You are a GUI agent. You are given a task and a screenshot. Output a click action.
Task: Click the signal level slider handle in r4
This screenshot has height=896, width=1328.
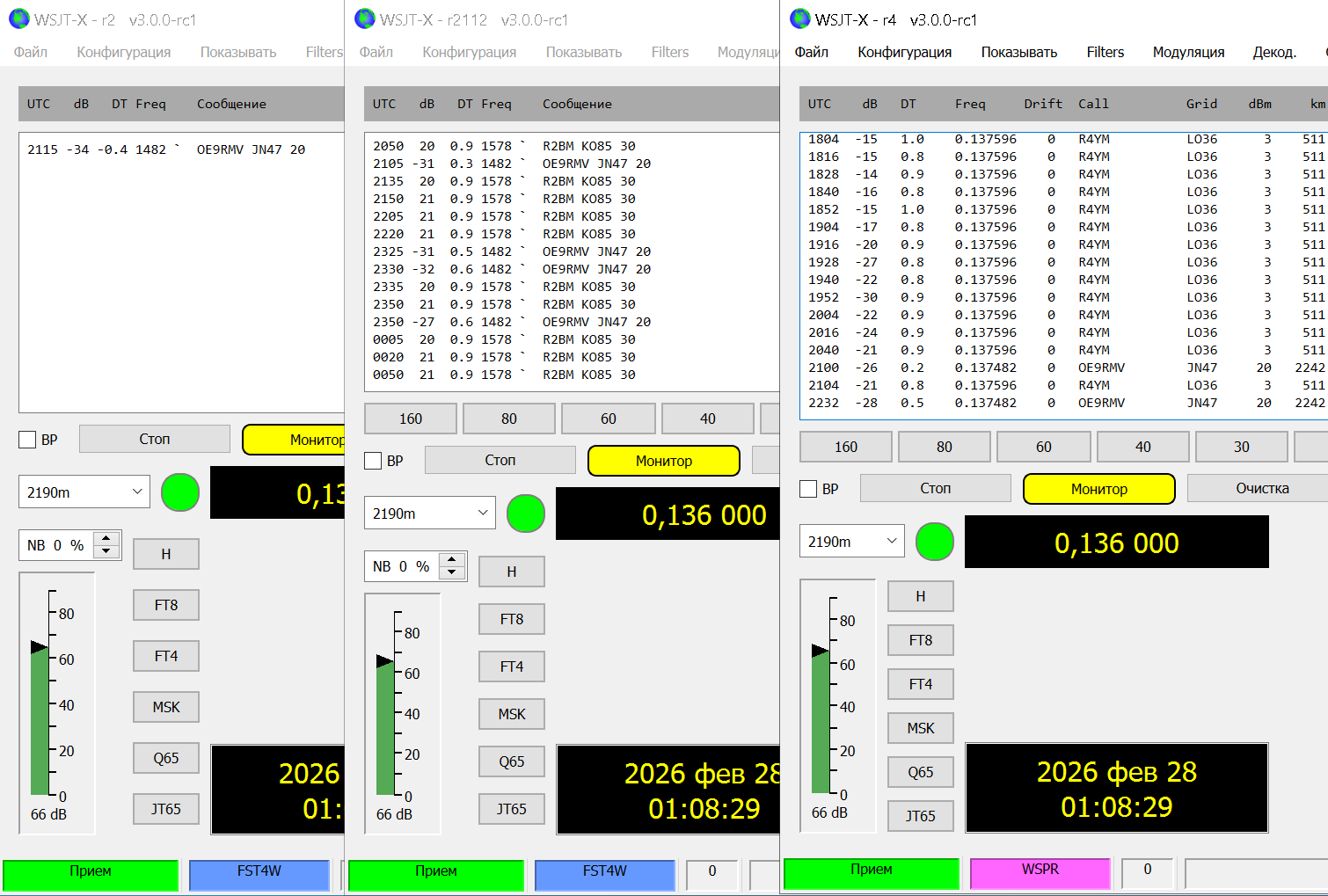820,651
